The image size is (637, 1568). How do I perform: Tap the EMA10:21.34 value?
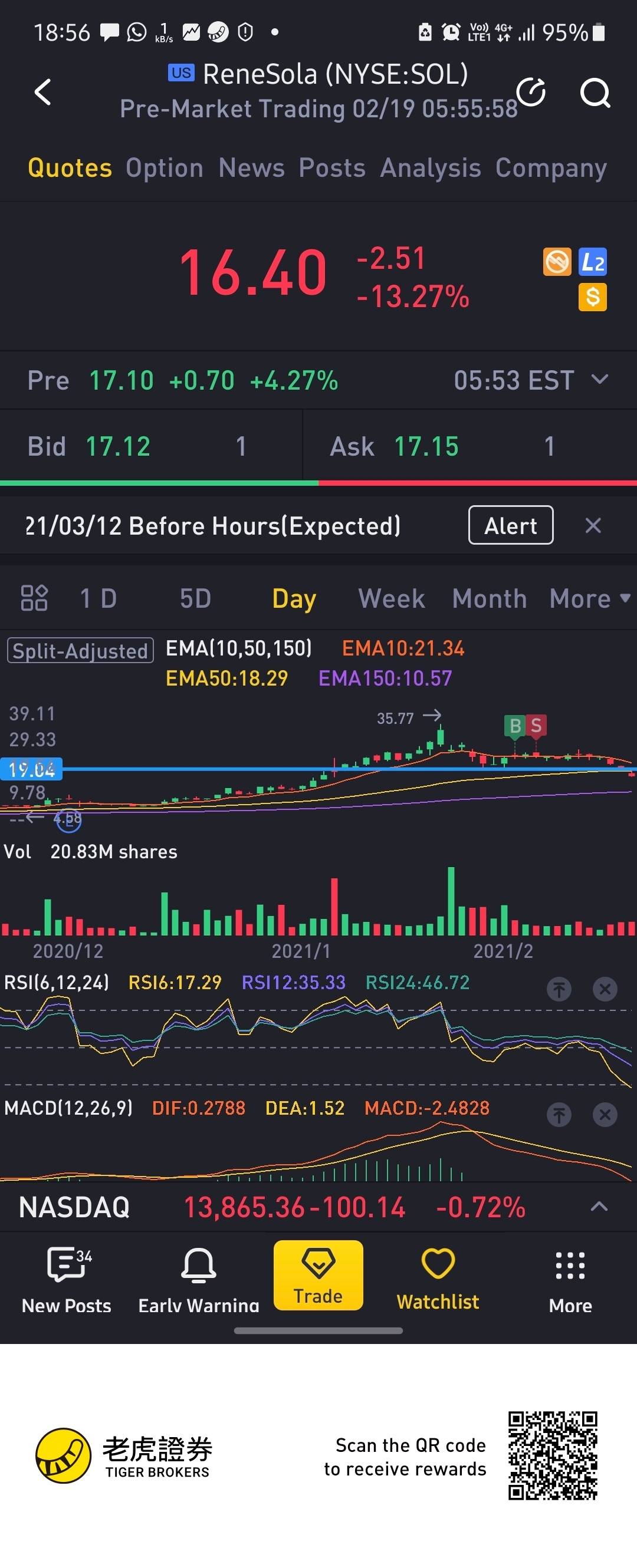coord(403,648)
